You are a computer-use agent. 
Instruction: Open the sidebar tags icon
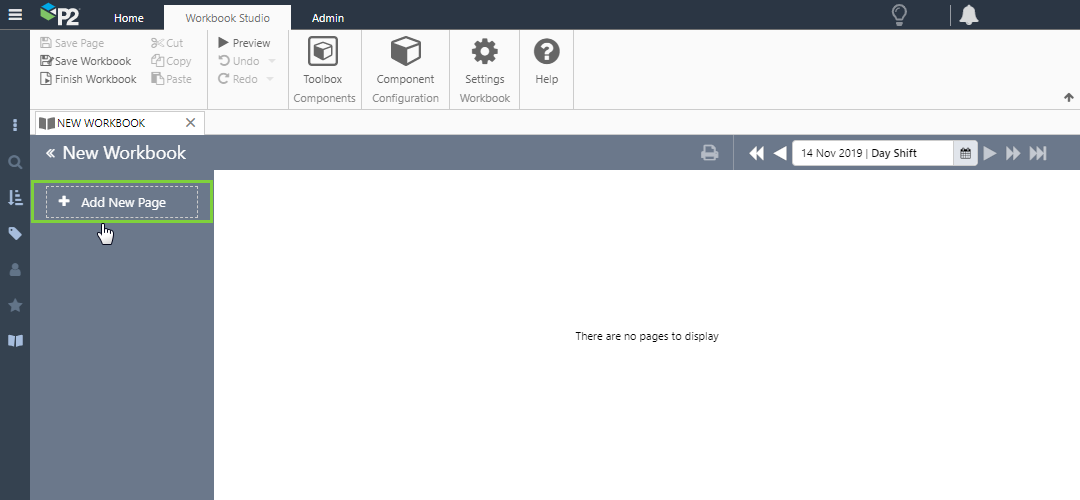click(15, 234)
